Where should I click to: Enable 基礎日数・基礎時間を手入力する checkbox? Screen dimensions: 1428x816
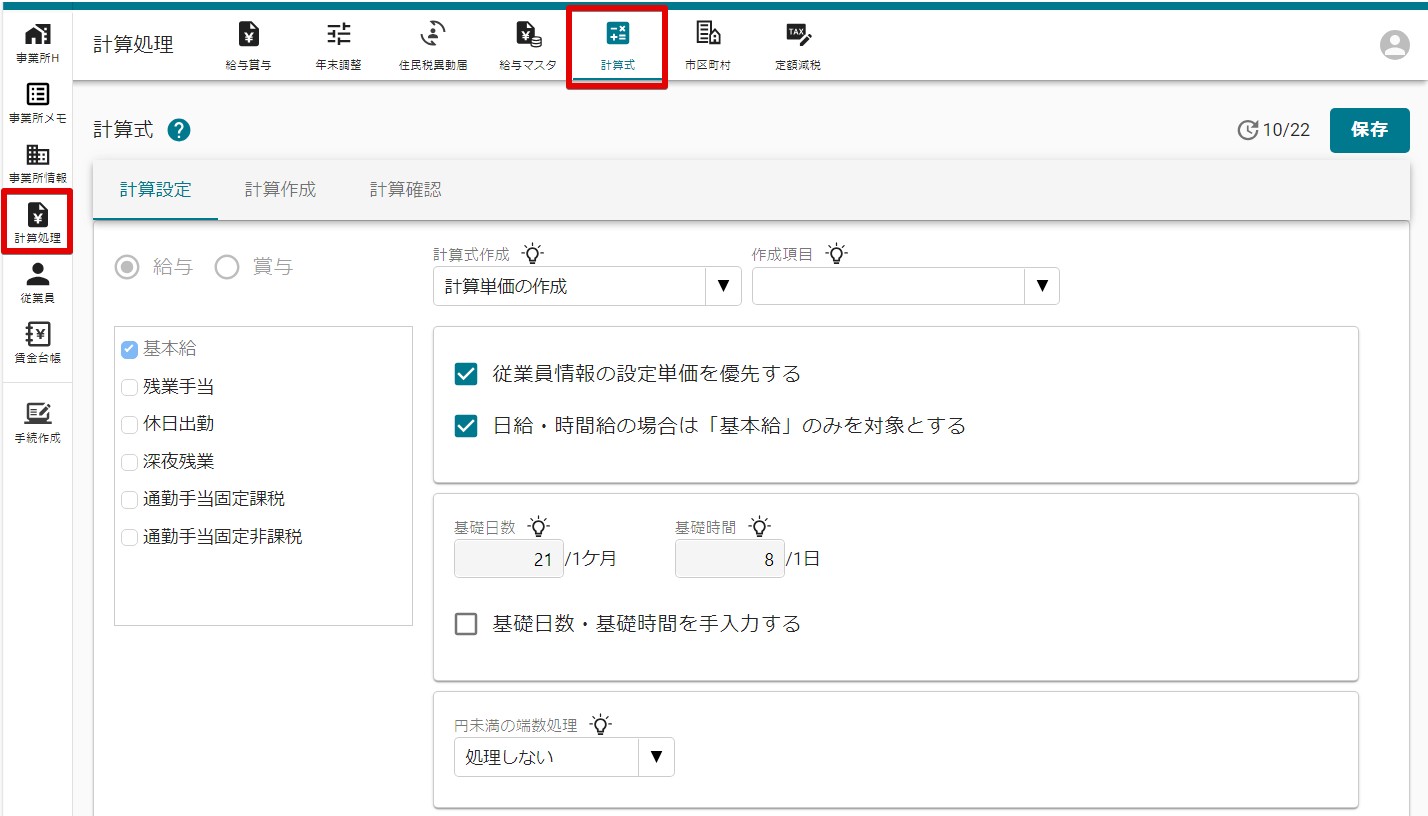(466, 624)
